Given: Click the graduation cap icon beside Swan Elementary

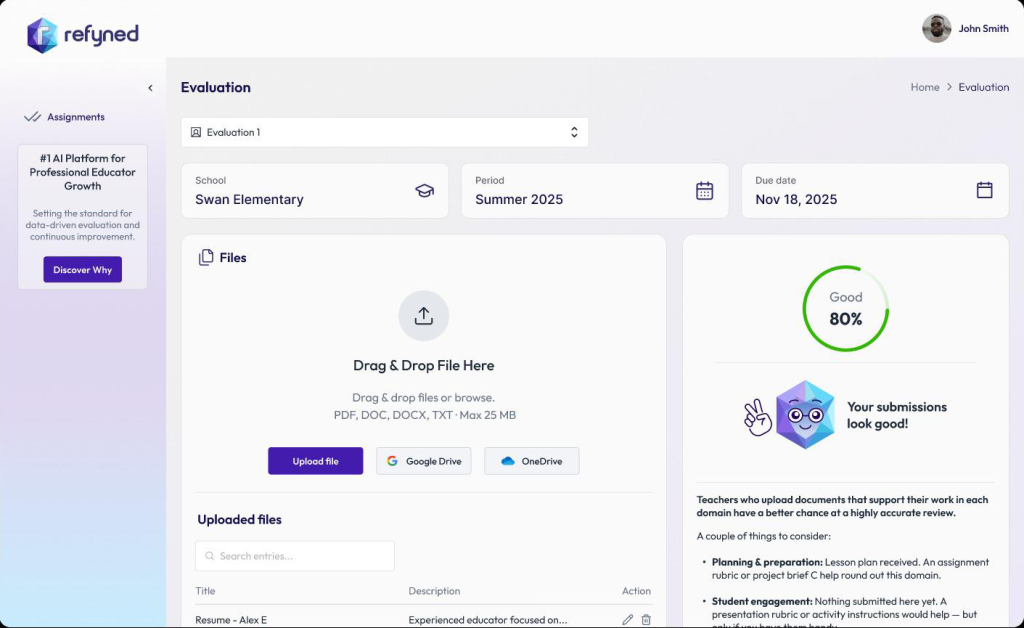Looking at the screenshot, I should pos(425,190).
